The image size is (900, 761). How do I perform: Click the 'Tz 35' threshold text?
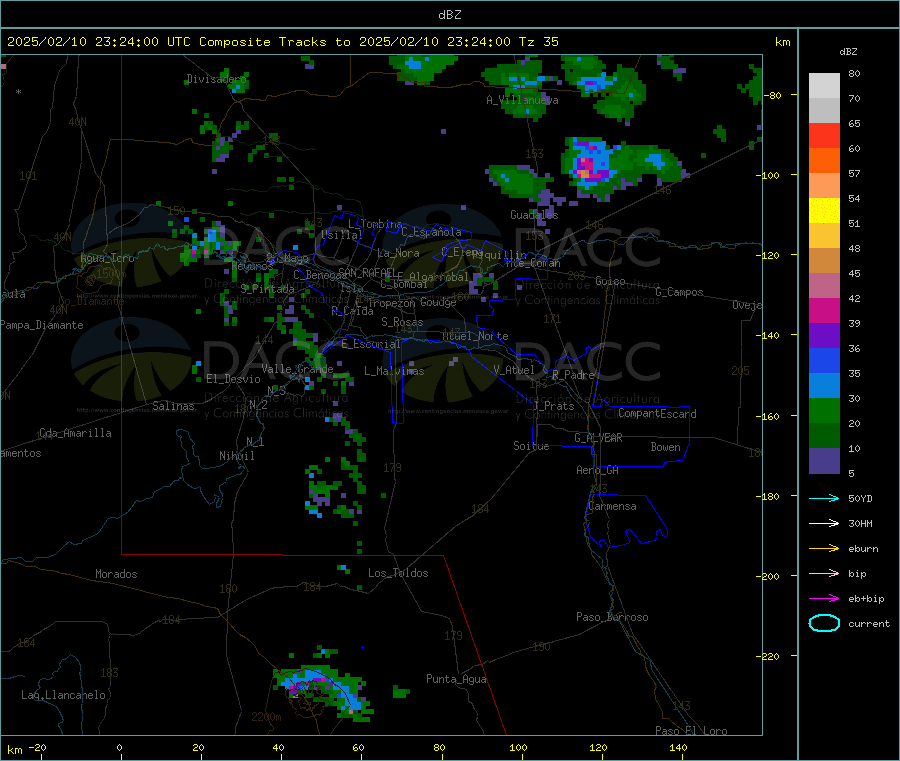coord(538,42)
